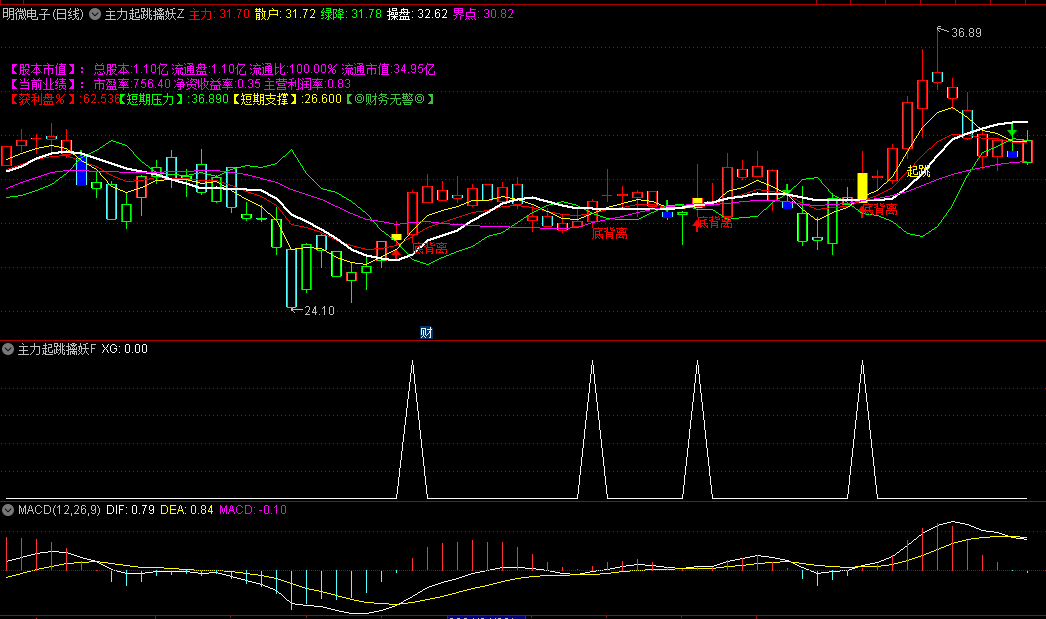1046x619 pixels.
Task: Click the blue 财 financial marker icon
Action: pos(426,332)
